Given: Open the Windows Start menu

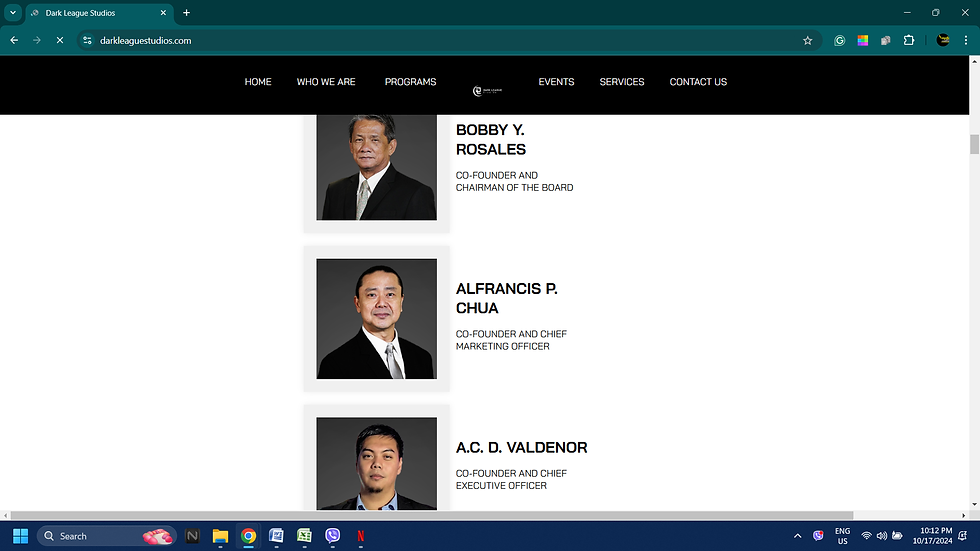Looking at the screenshot, I should pos(20,536).
